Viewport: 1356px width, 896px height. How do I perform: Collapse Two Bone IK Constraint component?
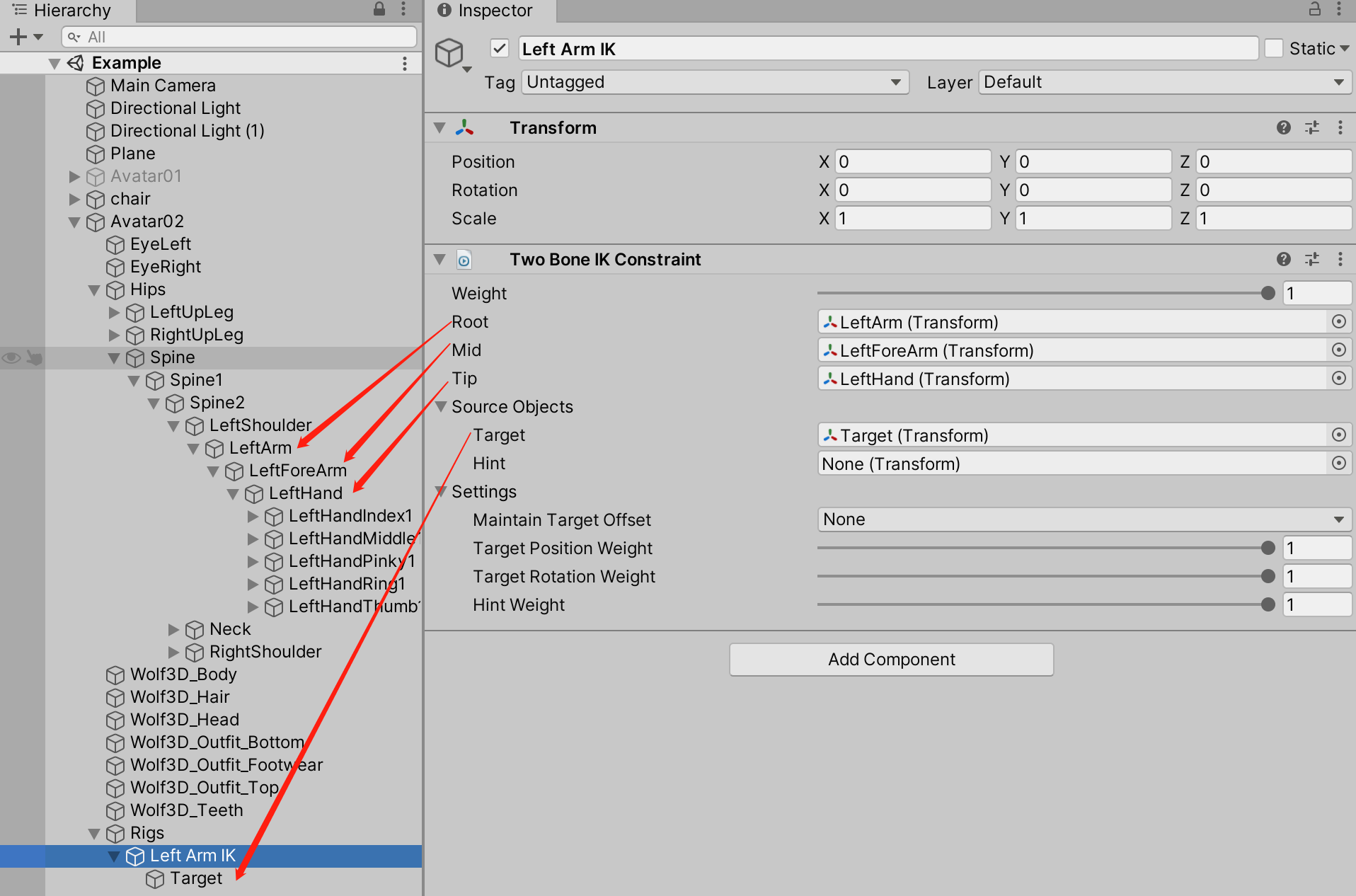439,260
